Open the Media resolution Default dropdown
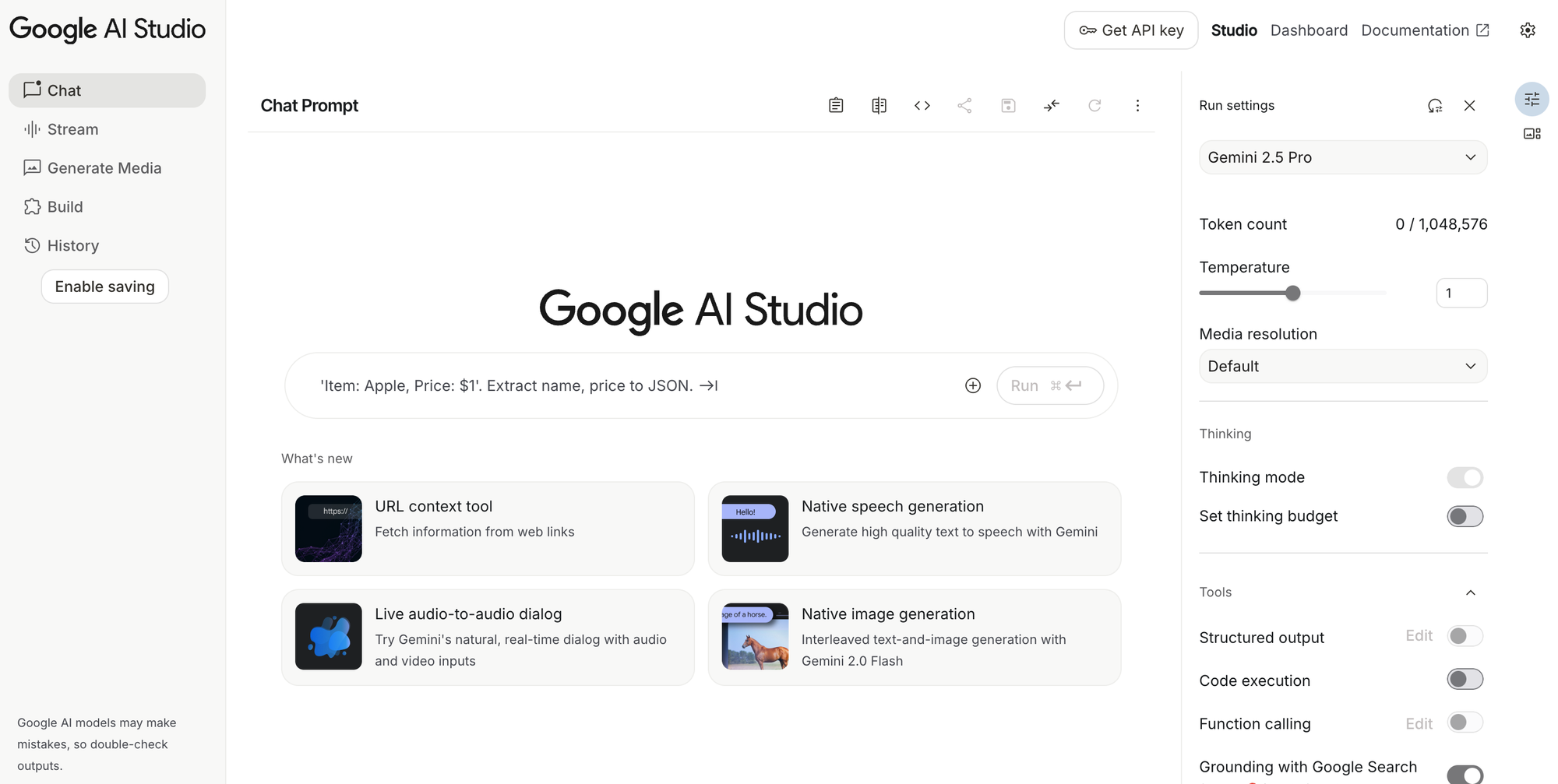This screenshot has height=784, width=1558. point(1343,366)
